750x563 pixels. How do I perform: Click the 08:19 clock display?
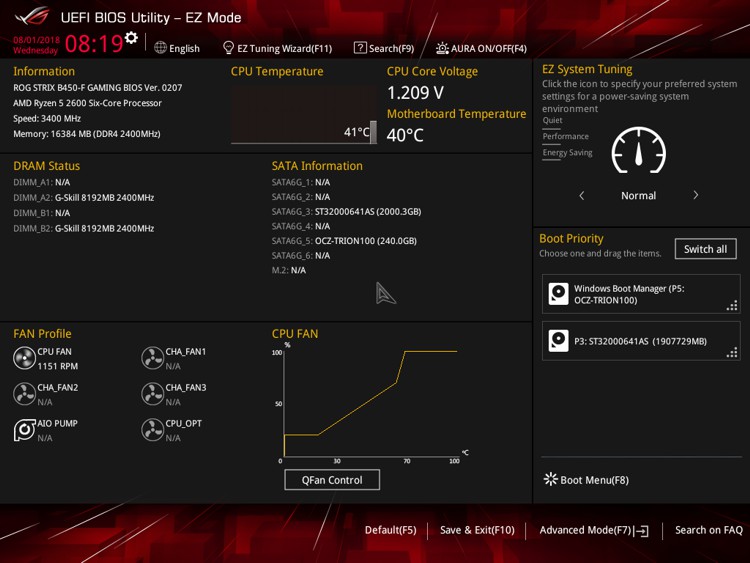click(94, 44)
